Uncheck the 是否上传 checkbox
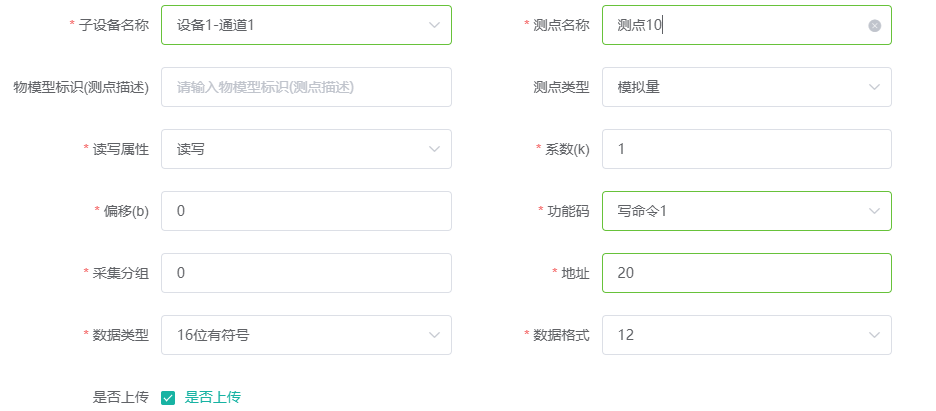This screenshot has width=936, height=411. [x=168, y=398]
